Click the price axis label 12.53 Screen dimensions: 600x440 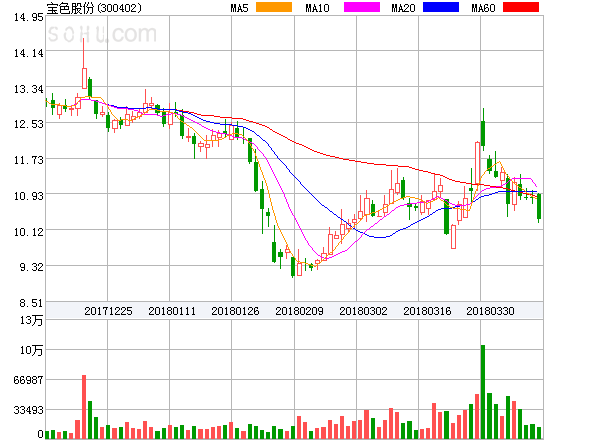point(29,124)
